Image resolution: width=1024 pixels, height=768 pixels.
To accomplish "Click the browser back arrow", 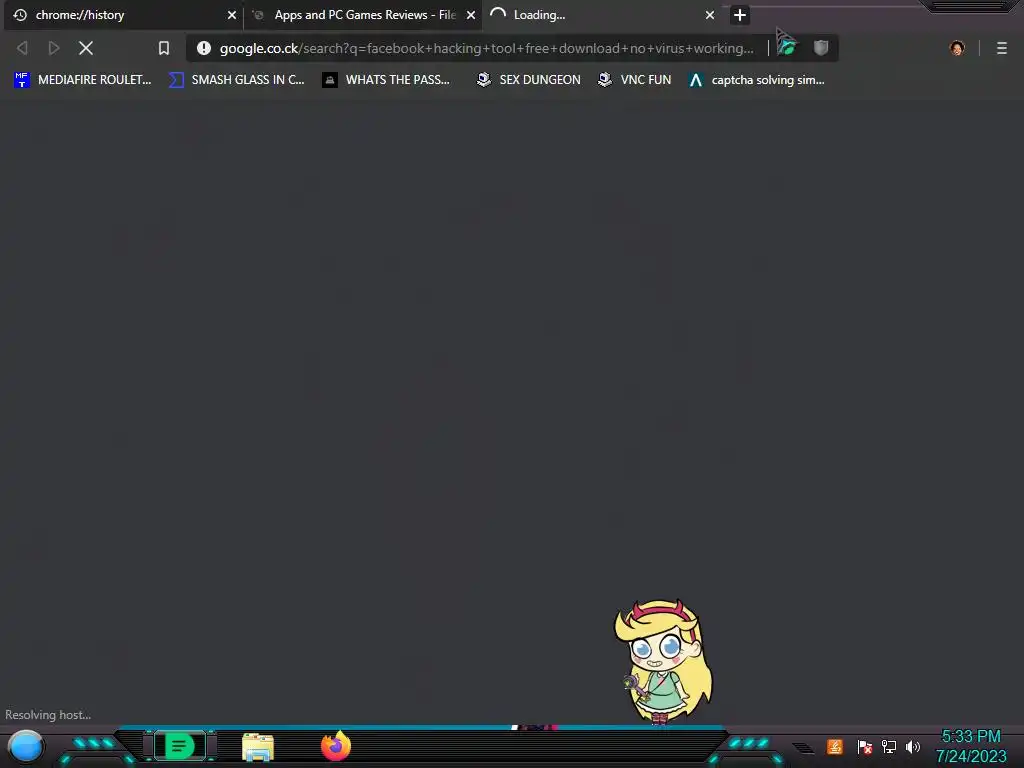I will (x=22, y=48).
